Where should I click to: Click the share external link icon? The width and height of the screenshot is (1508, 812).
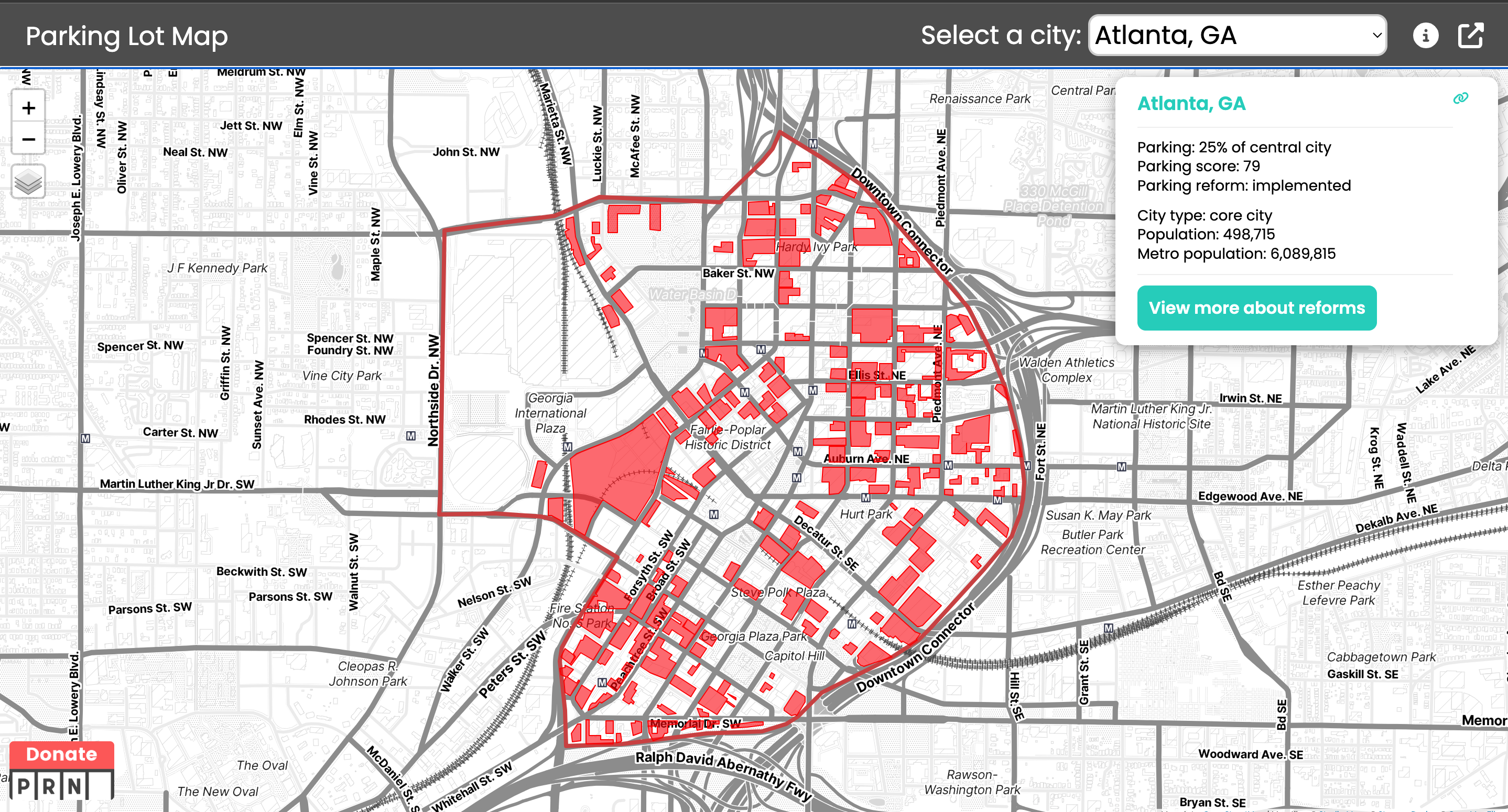1471,36
